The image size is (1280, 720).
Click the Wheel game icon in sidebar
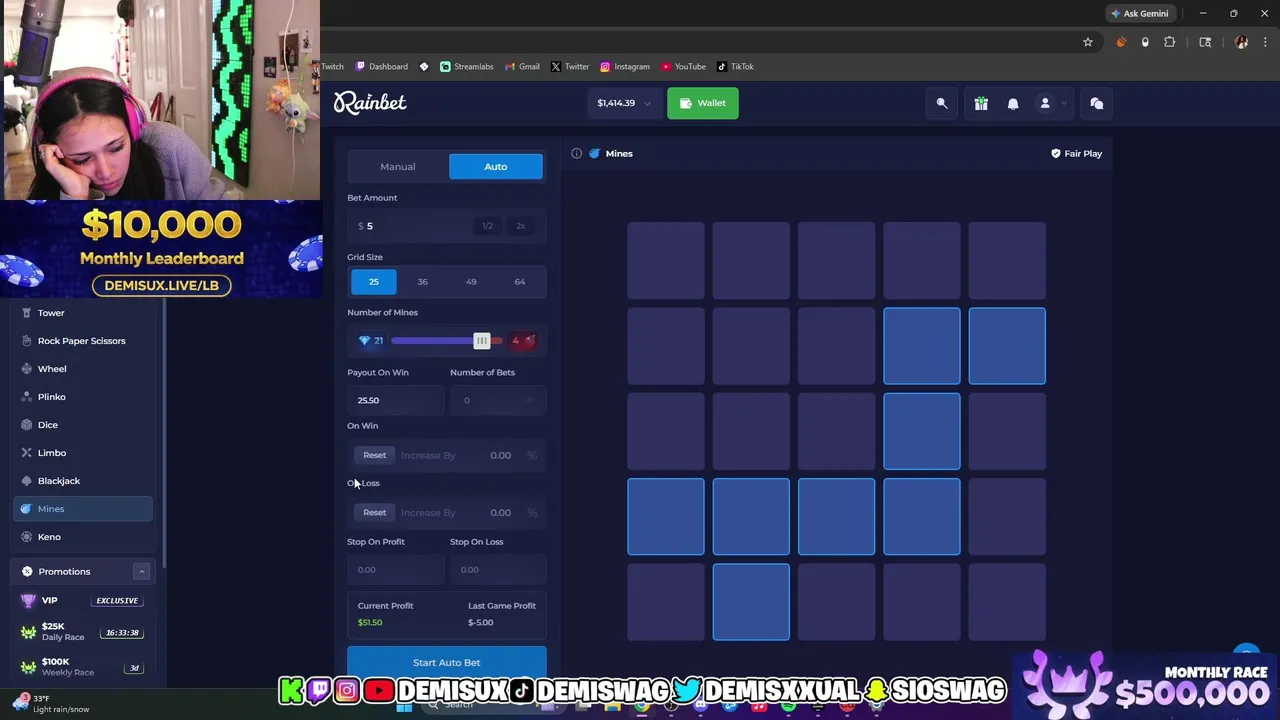(27, 369)
